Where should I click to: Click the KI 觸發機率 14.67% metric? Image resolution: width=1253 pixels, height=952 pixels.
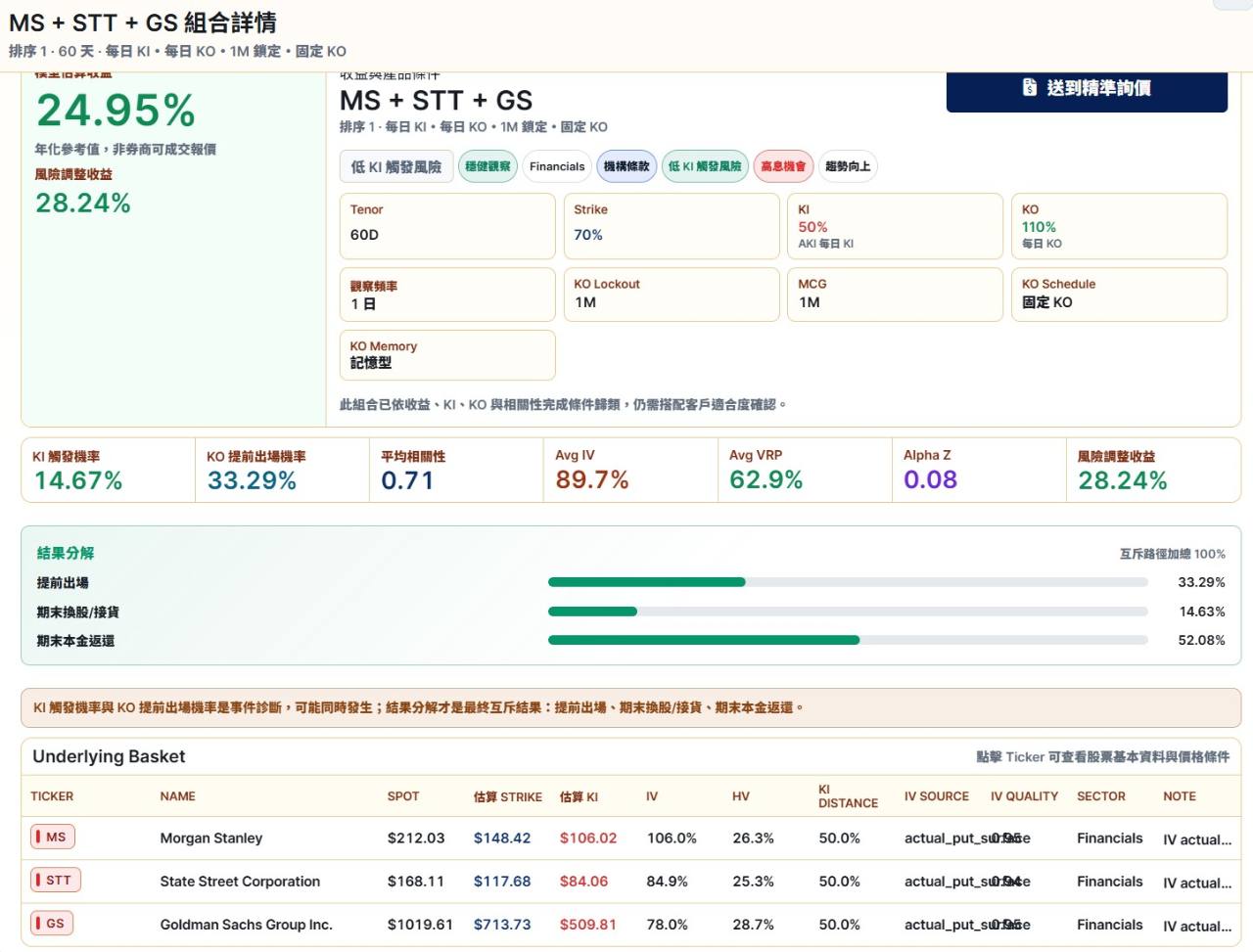click(x=108, y=470)
